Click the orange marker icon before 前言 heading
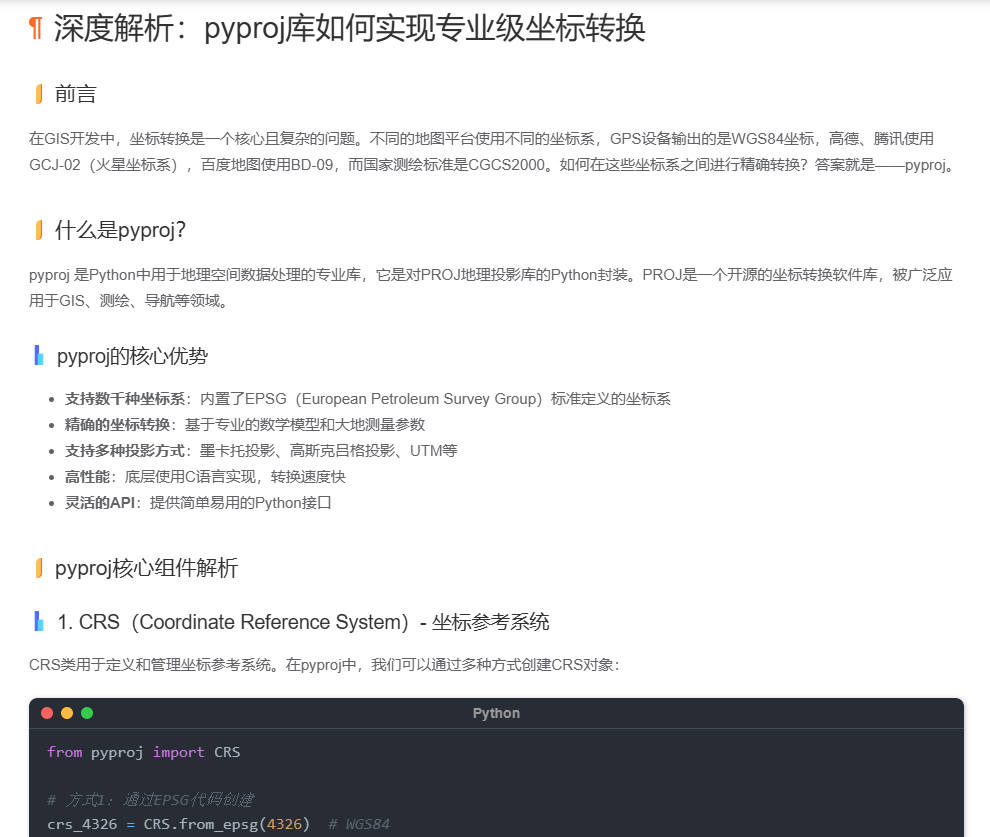This screenshot has width=990, height=837. point(37,93)
